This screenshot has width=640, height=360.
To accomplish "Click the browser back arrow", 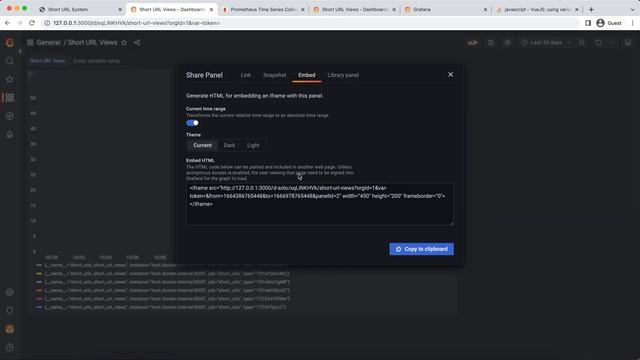I will [7, 23].
